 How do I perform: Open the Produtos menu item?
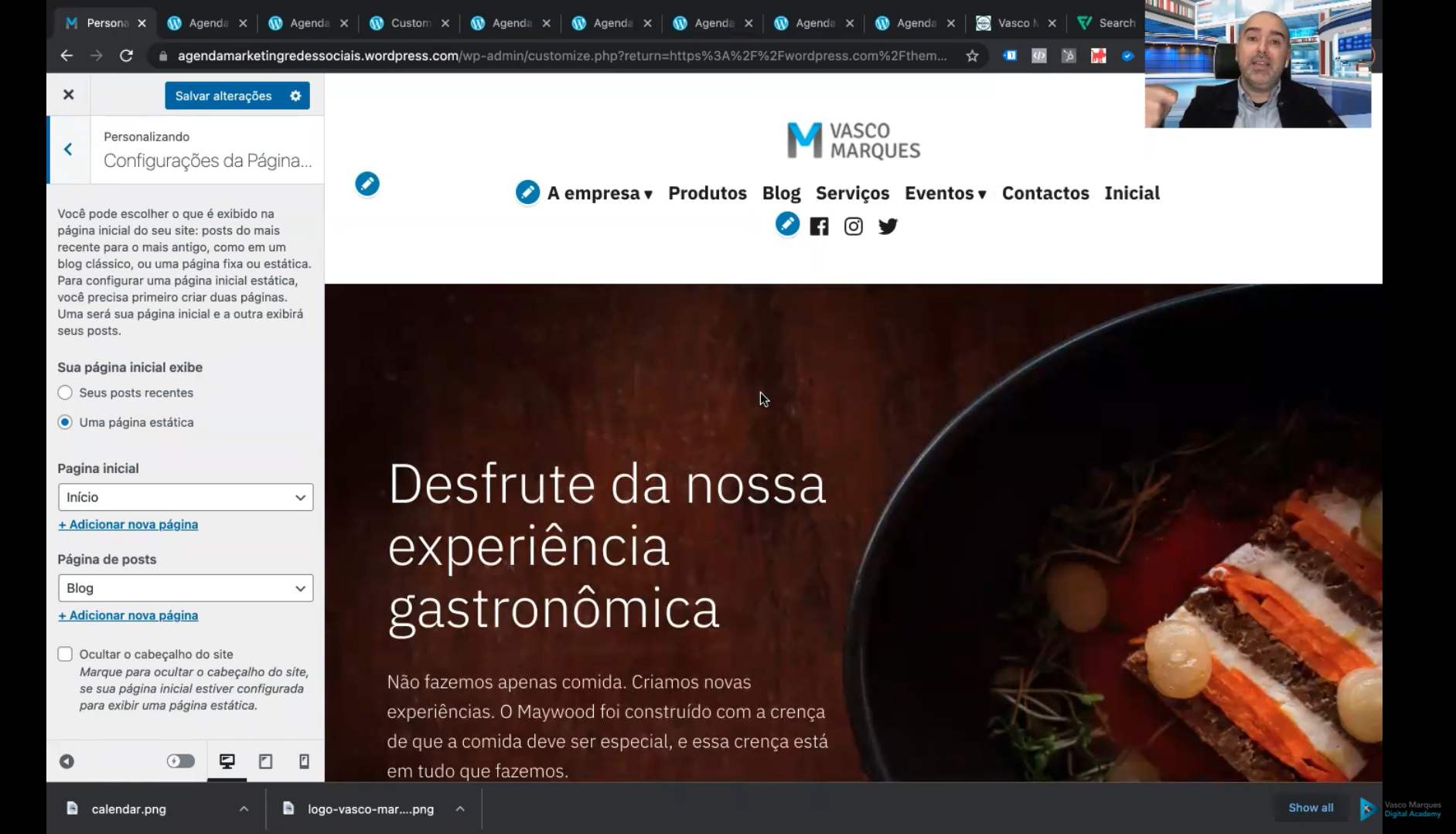tap(707, 193)
